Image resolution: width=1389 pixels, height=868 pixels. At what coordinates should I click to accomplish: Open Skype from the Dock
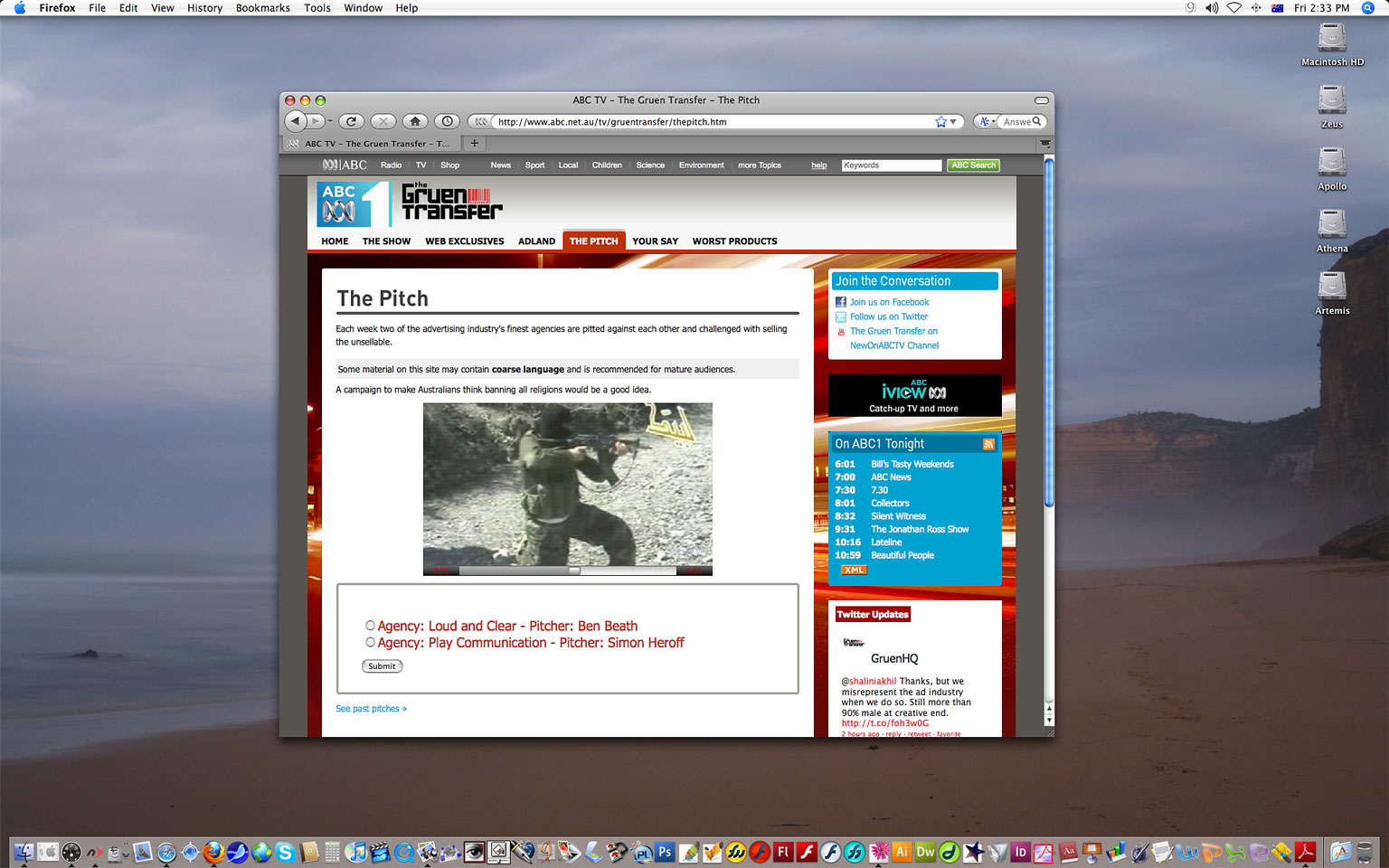(x=285, y=852)
